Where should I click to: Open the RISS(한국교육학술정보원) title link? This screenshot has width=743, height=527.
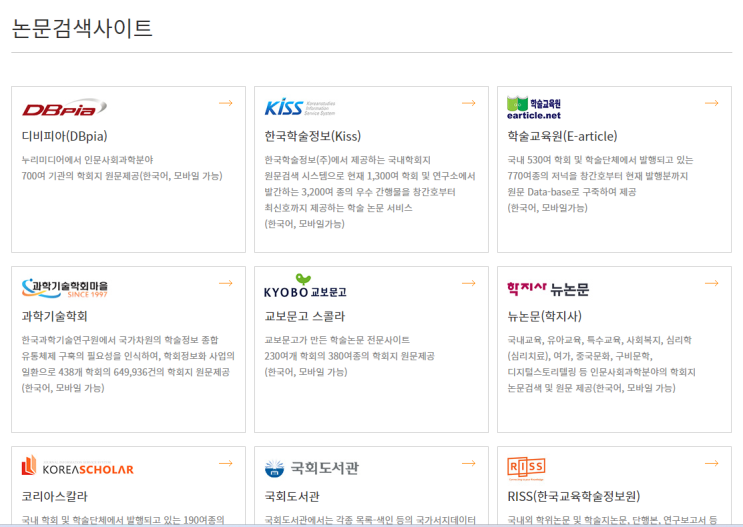574,497
